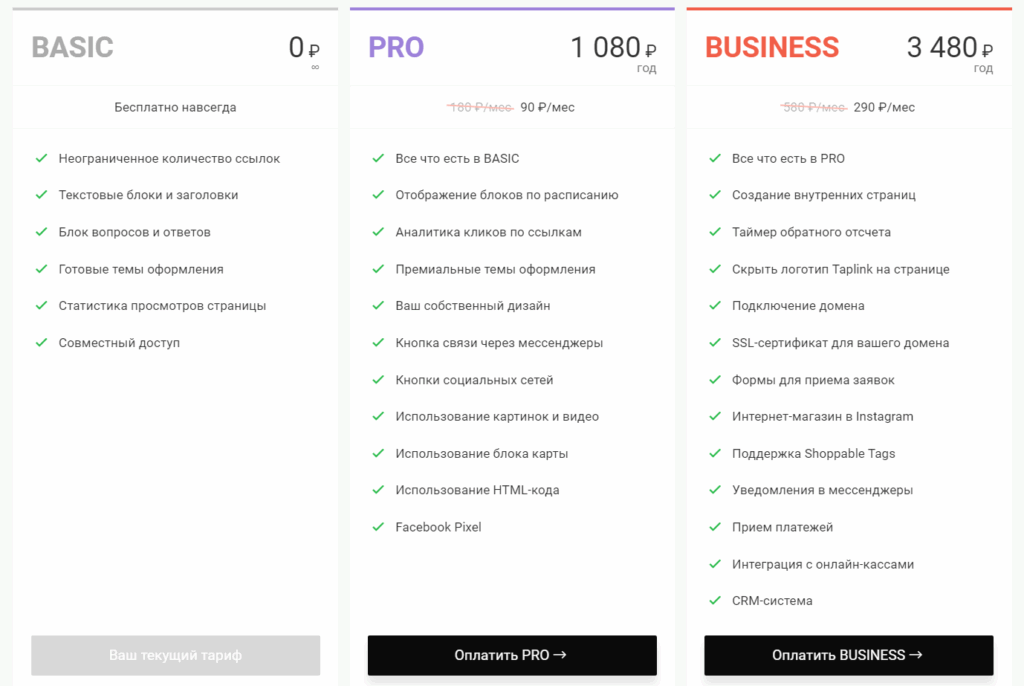Click the crossed-out 580 ₽/мес price

(813, 107)
